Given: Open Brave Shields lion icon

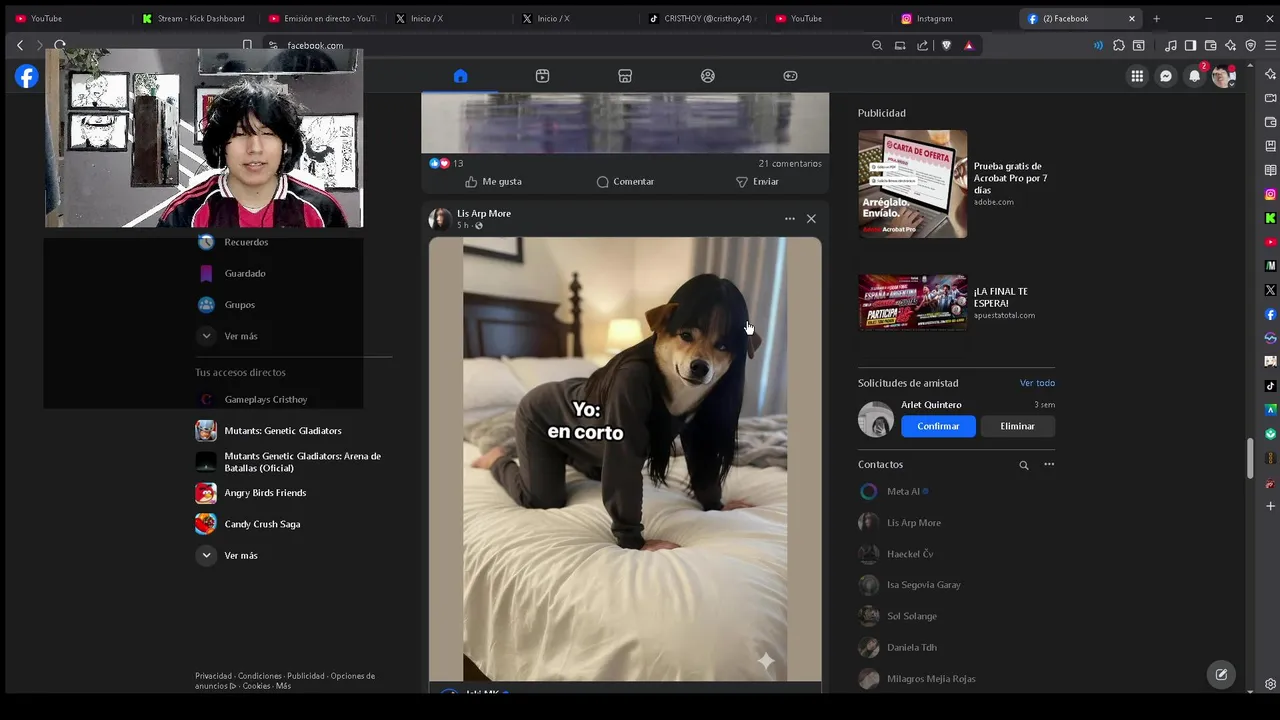Looking at the screenshot, I should point(946,45).
